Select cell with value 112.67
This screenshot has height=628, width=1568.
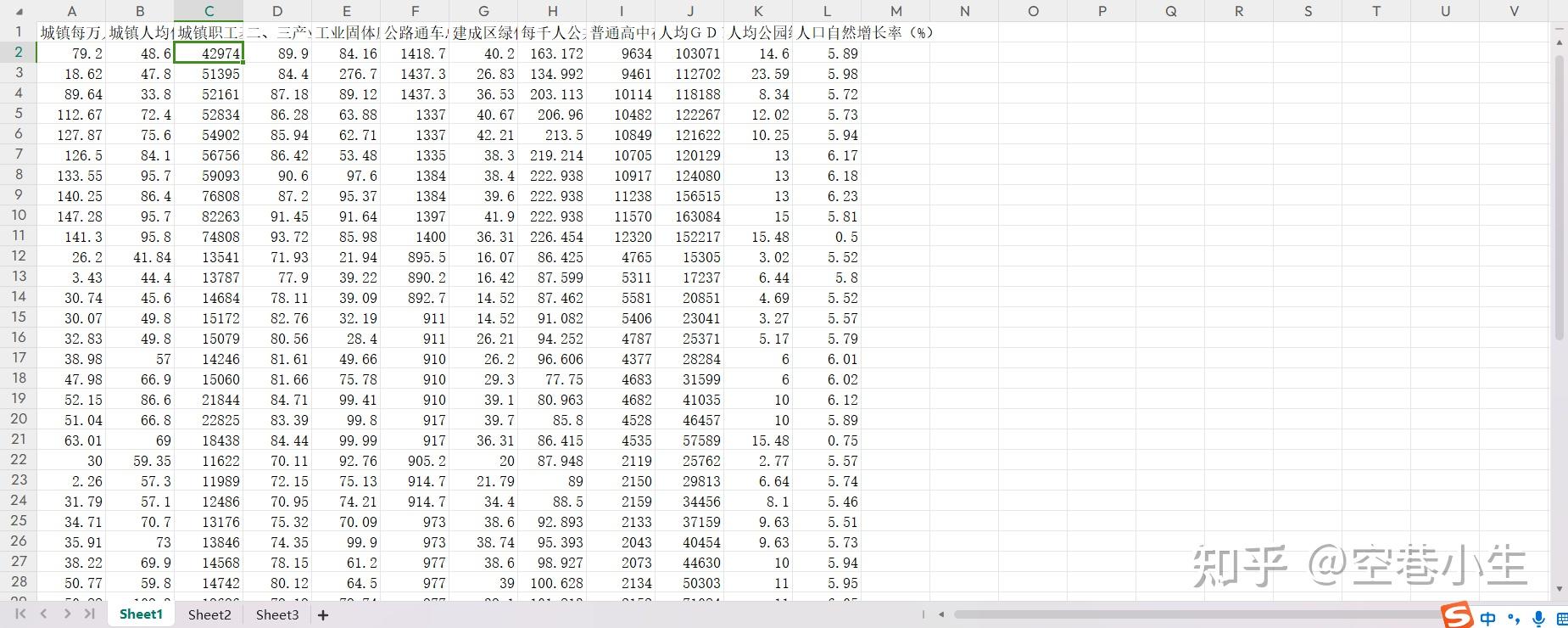pos(72,115)
